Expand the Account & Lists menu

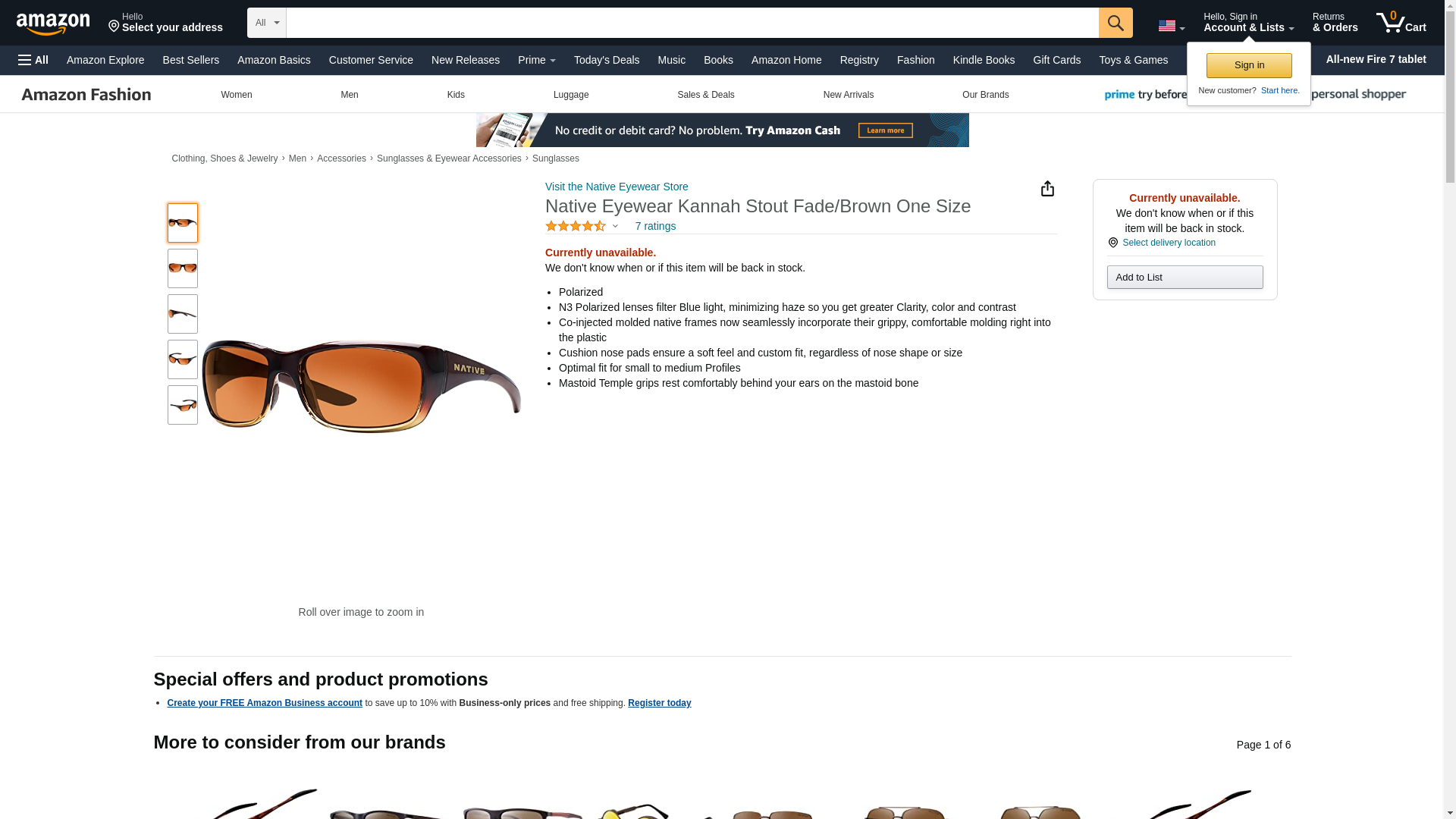click(x=1248, y=23)
